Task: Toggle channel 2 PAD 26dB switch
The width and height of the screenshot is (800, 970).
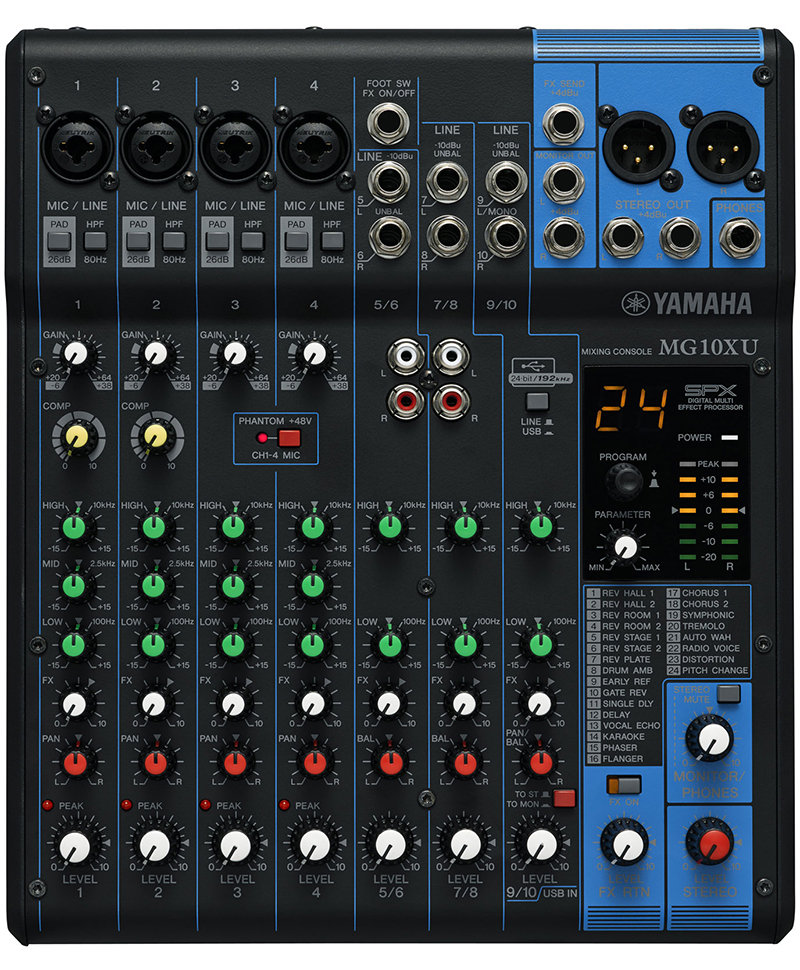Action: pyautogui.click(x=138, y=242)
